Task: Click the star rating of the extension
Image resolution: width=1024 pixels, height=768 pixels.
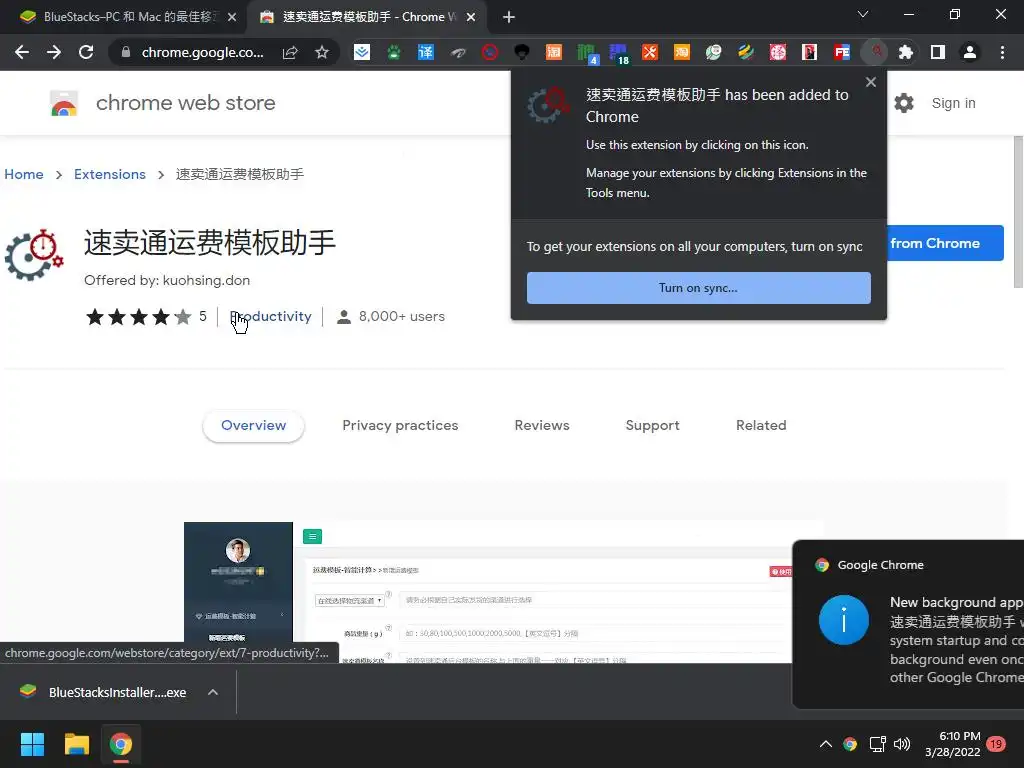Action: (x=138, y=317)
